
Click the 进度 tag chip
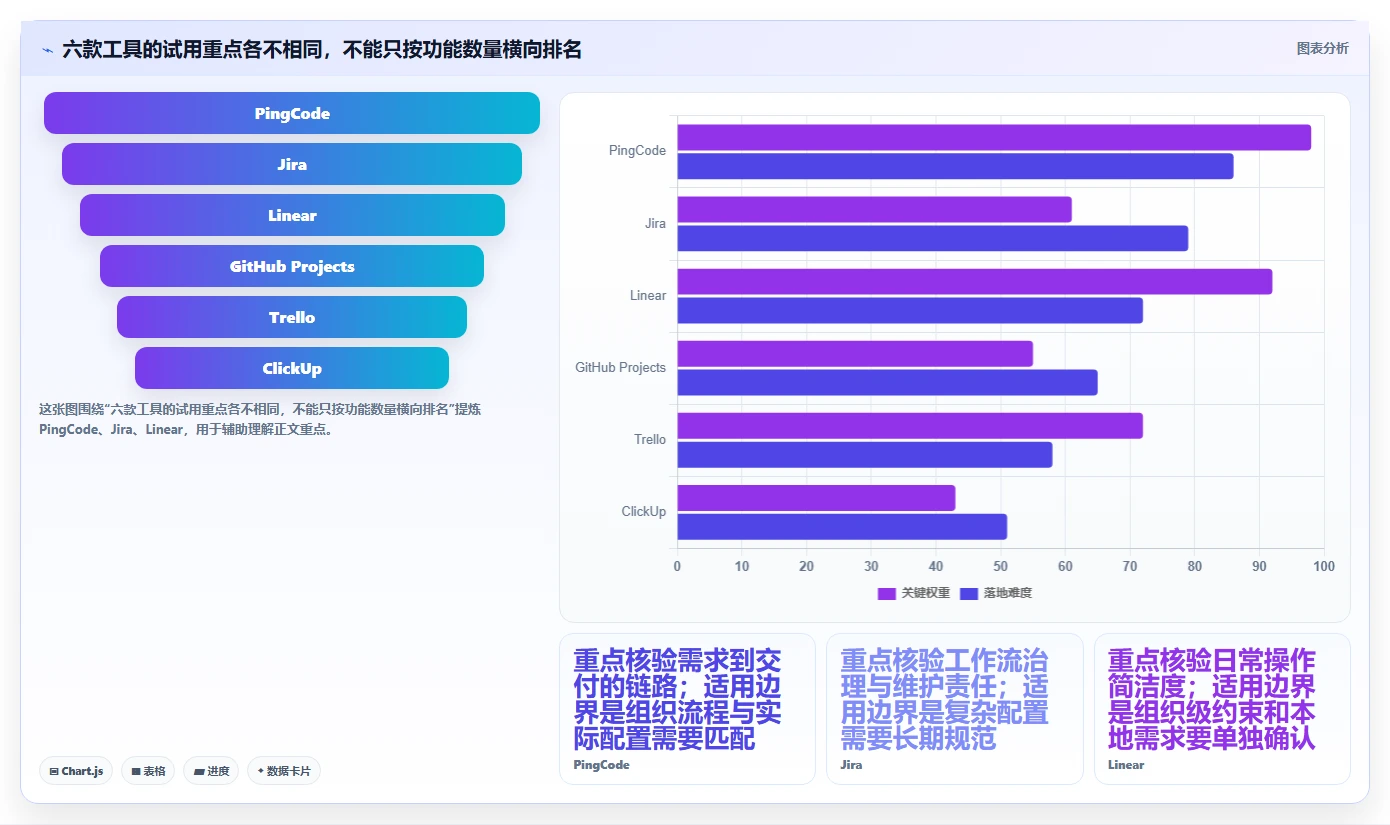[x=211, y=771]
